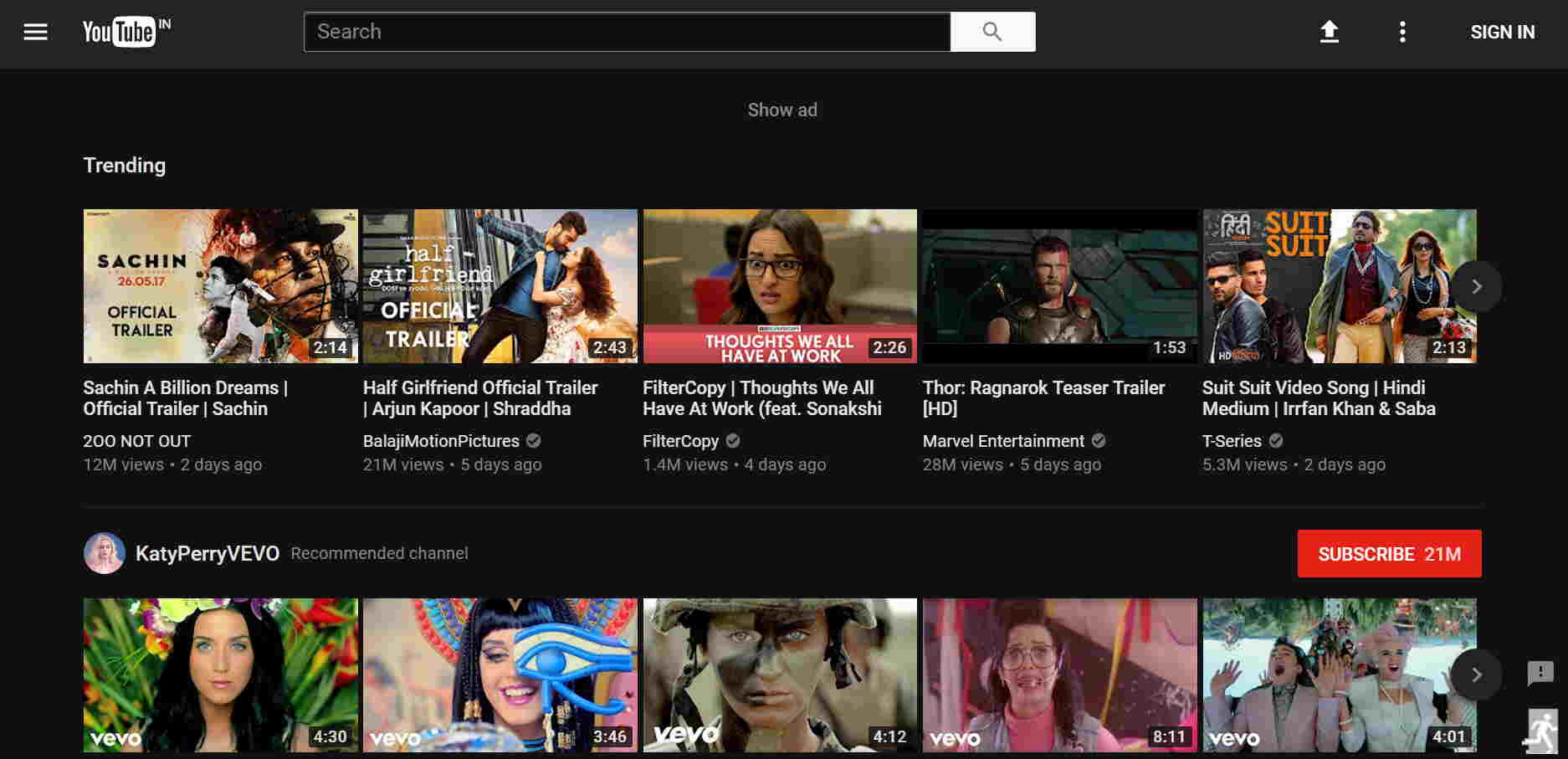1568x759 pixels.
Task: Open the 4:30 Katy Perry video thumbnail
Action: [221, 674]
